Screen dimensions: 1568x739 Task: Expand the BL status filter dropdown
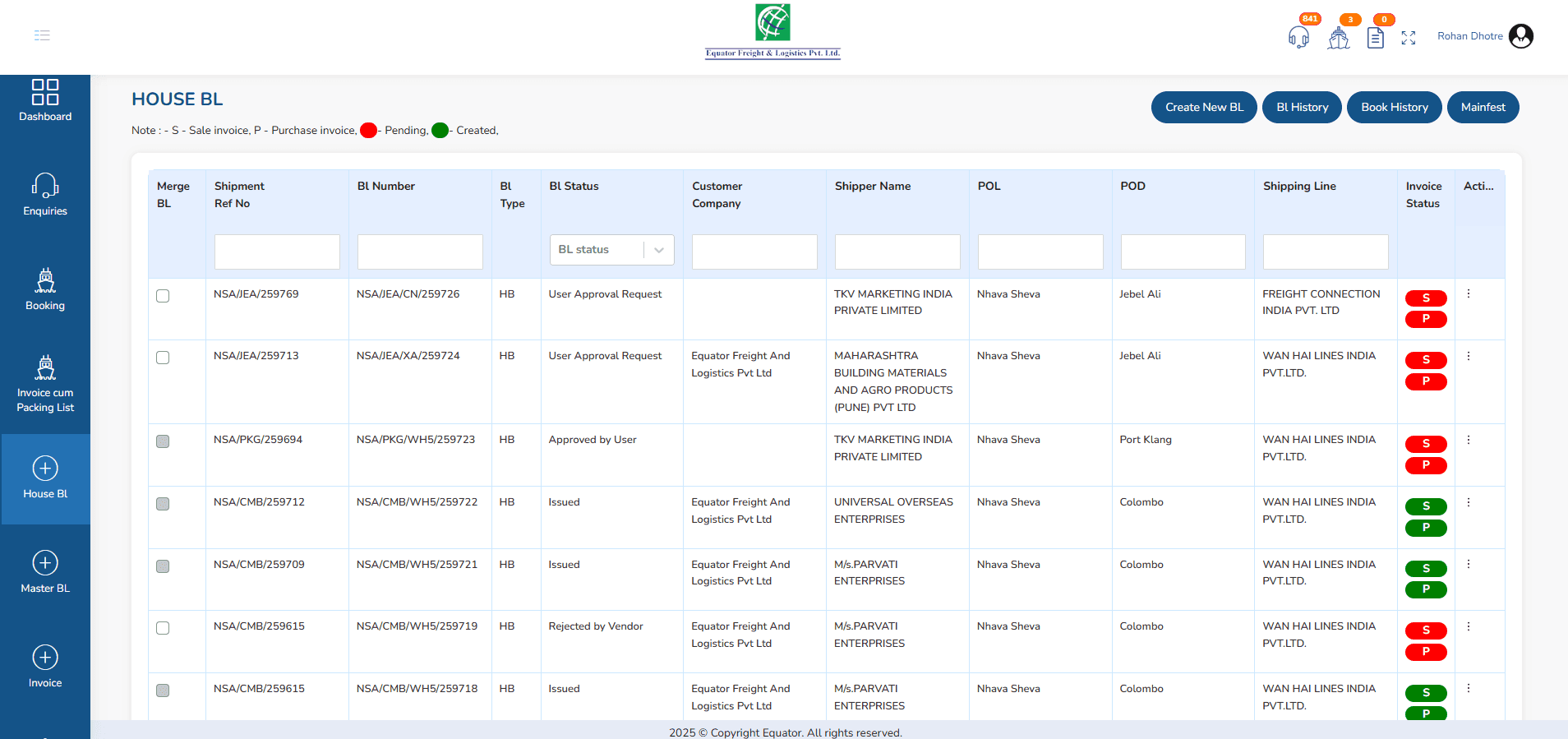click(x=611, y=250)
